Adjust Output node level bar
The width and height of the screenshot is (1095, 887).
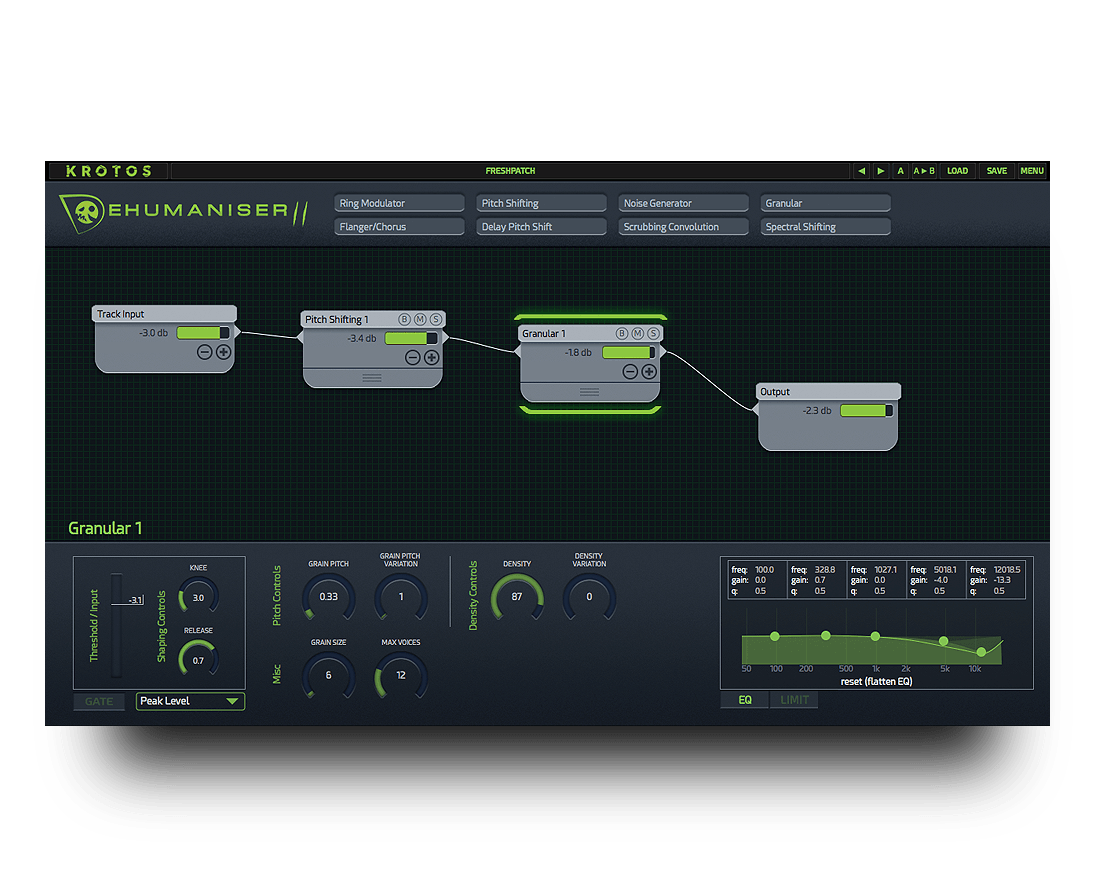(867, 411)
